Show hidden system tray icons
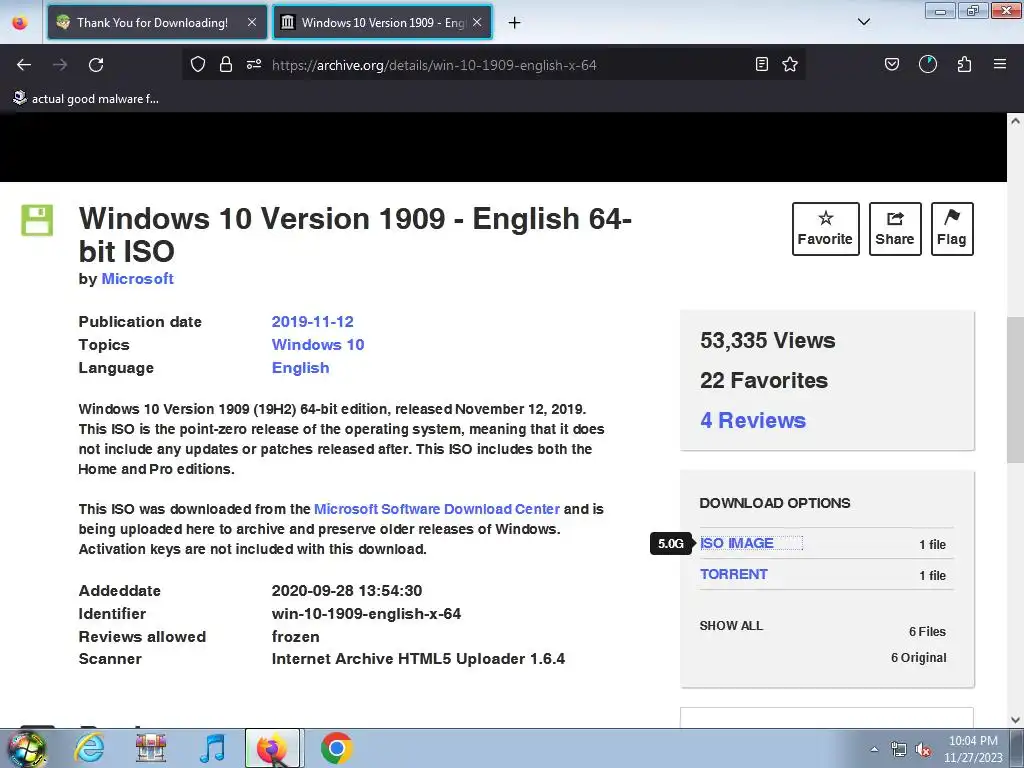 874,749
